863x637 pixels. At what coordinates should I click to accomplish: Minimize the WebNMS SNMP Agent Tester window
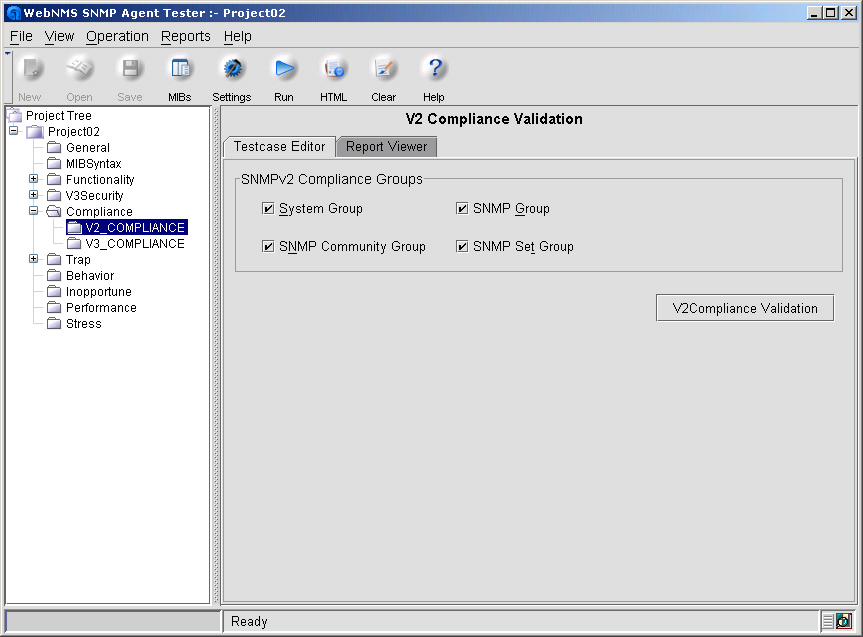pyautogui.click(x=815, y=12)
